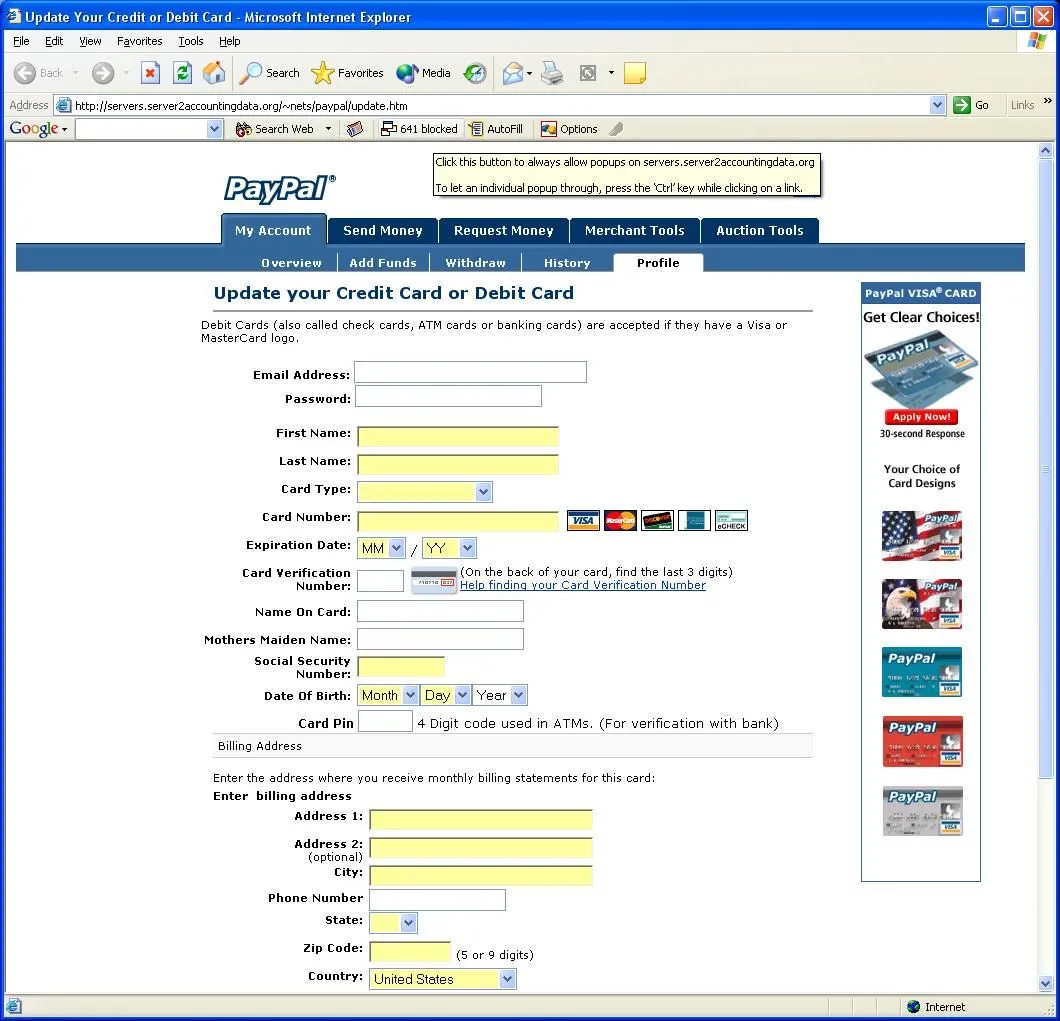The height and width of the screenshot is (1021, 1060).
Task: Click the Help finding your Card Verification Number link
Action: [x=582, y=585]
